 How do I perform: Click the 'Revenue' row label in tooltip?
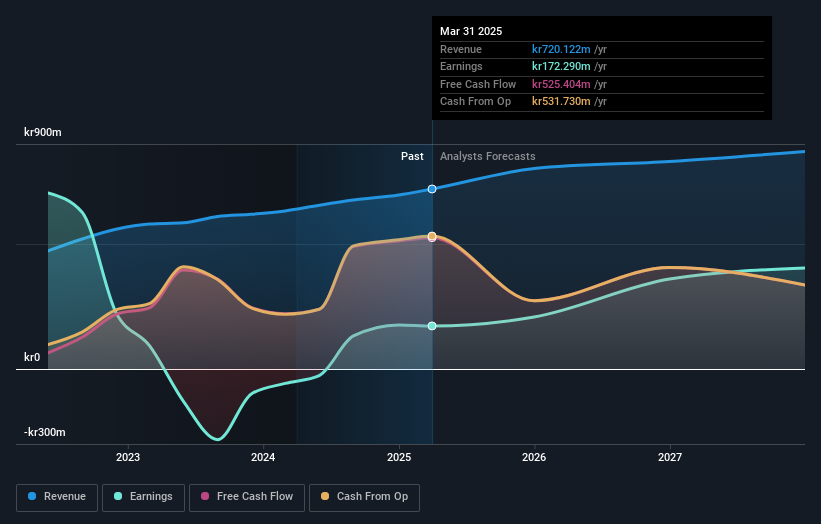click(x=461, y=49)
